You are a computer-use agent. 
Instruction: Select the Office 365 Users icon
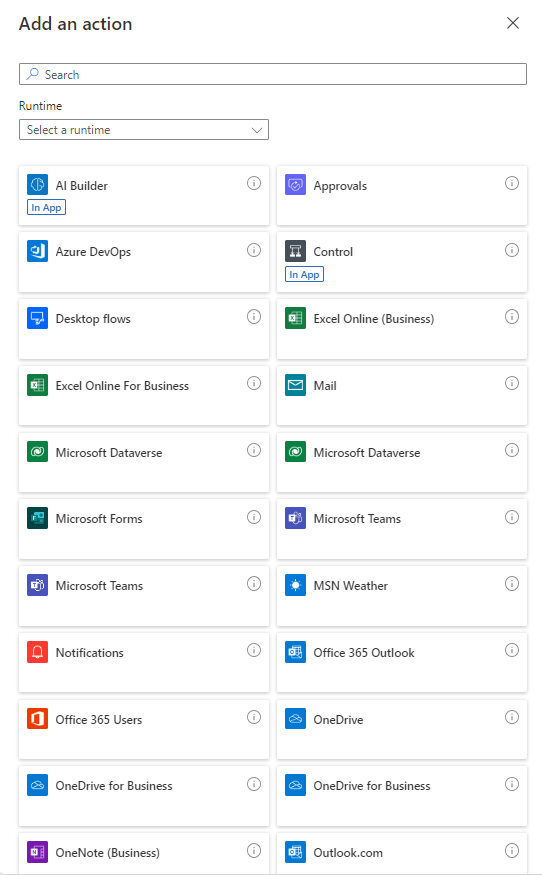37,719
